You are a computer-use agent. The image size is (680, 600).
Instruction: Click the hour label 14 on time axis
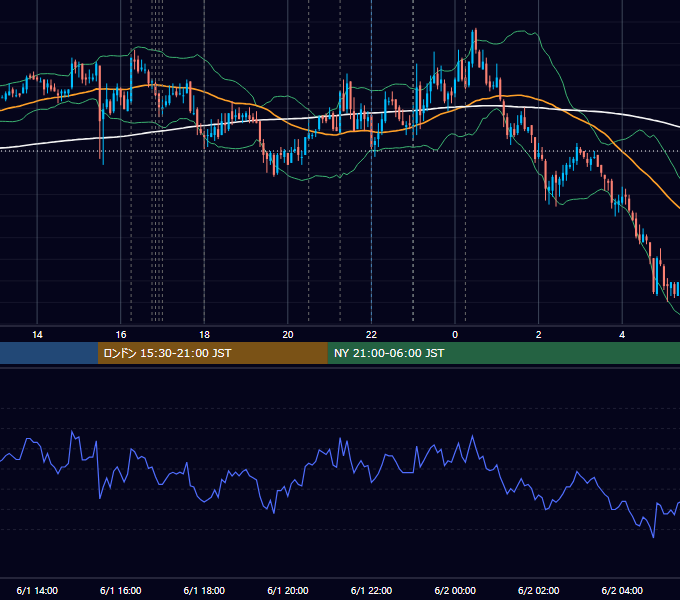[37, 335]
